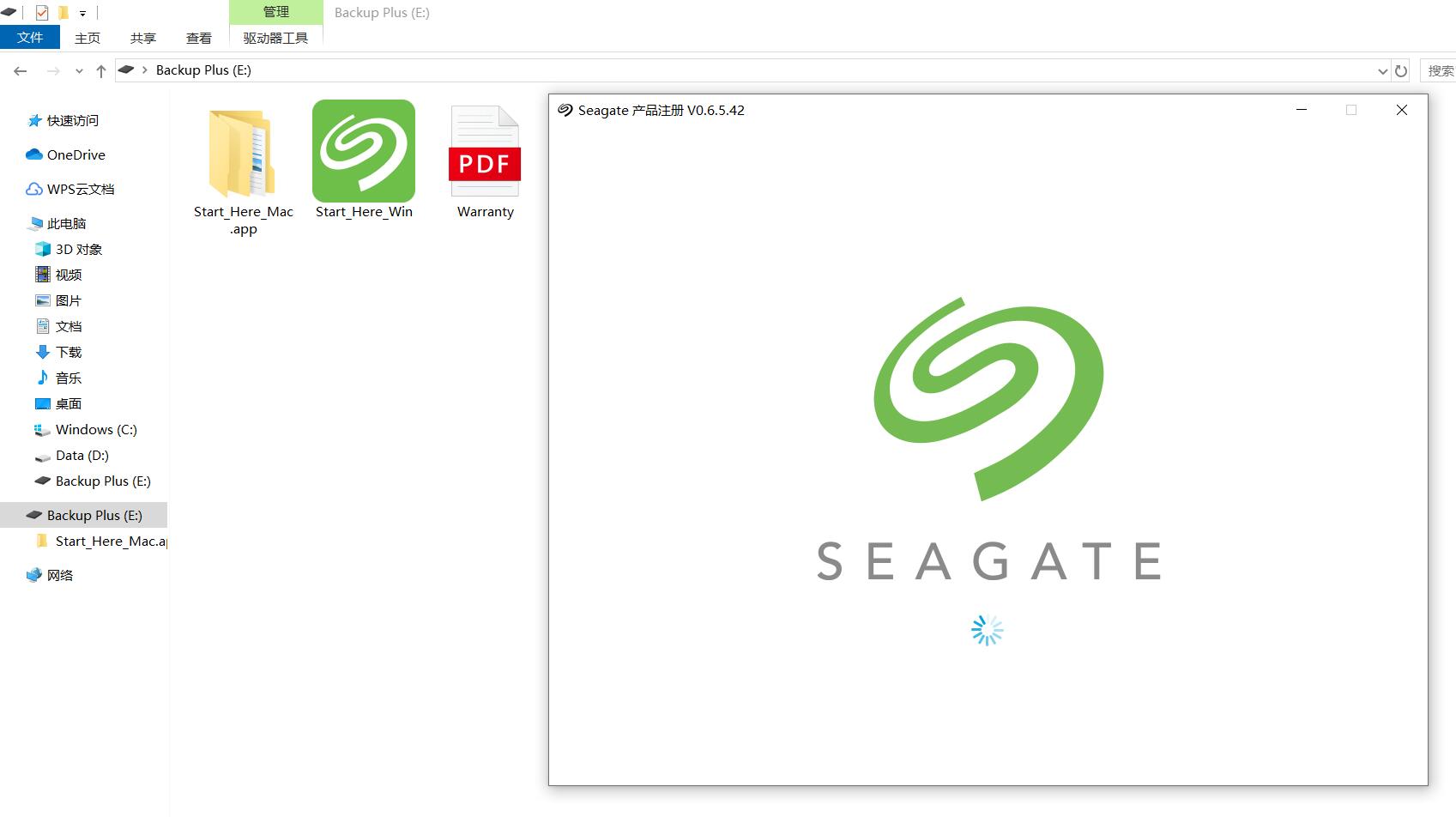
Task: Click the Properties checkmark icon in quick access toolbar
Action: 42,13
